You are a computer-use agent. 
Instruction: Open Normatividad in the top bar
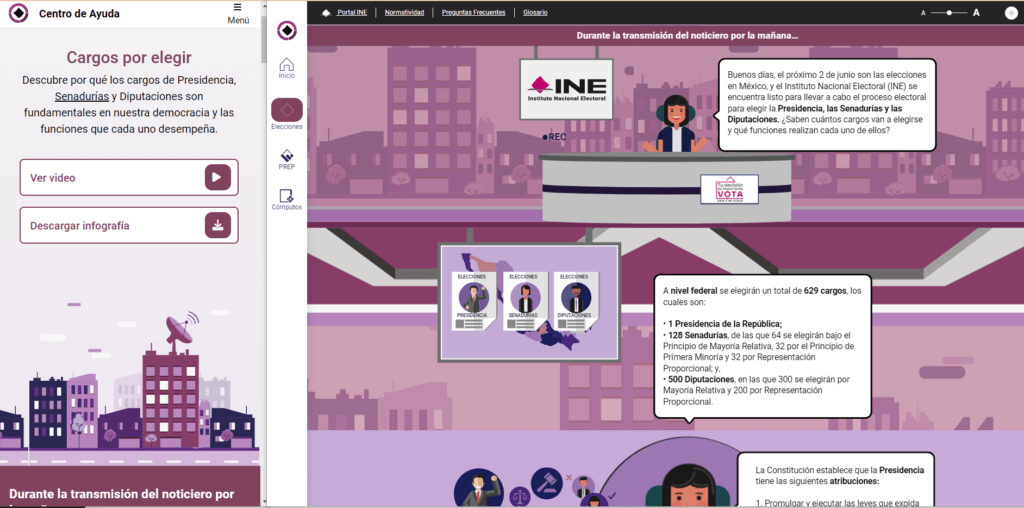click(x=404, y=13)
